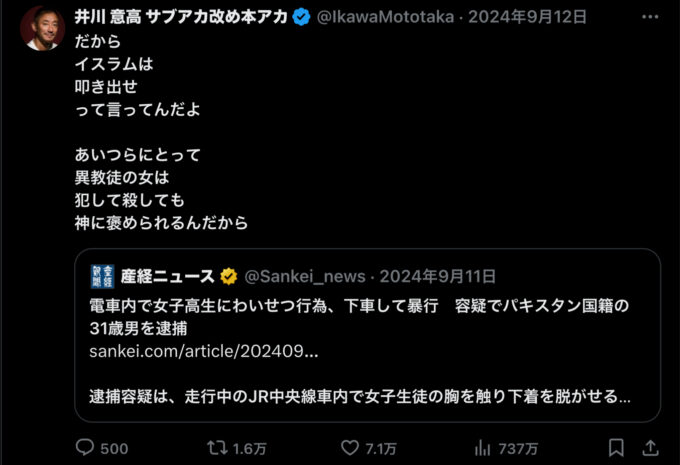Viewport: 680px width, 465px height.
Task: Open the three-dot more options menu
Action: pos(650,17)
